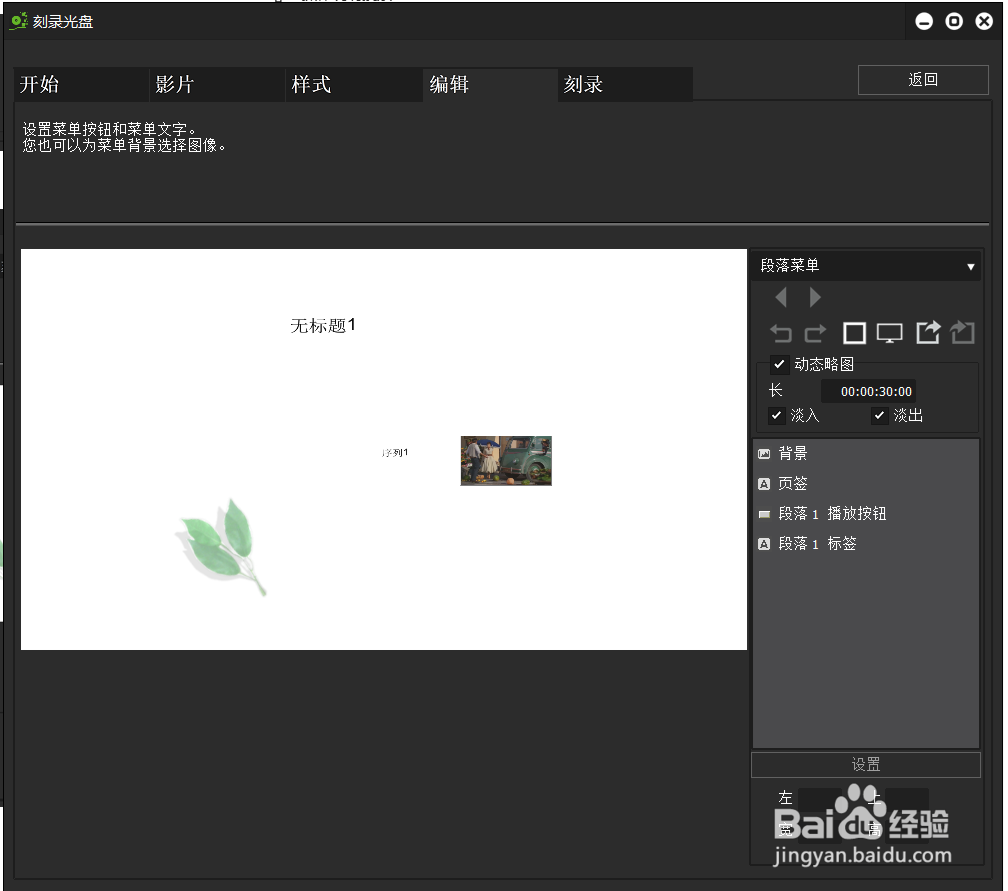
Task: Uncheck the 淡入 fade-in option
Action: pos(777,415)
